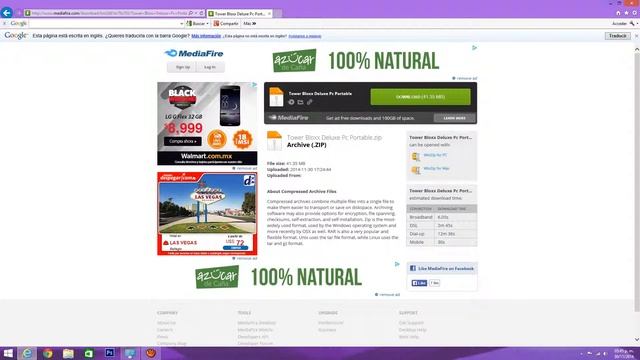Click the folder icon under file title
The width and height of the screenshot is (640, 360).
pos(300,102)
